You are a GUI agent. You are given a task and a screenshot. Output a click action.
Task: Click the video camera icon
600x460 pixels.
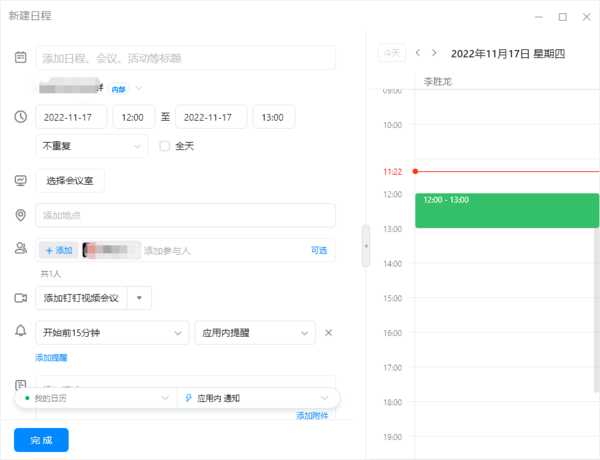tap(20, 298)
